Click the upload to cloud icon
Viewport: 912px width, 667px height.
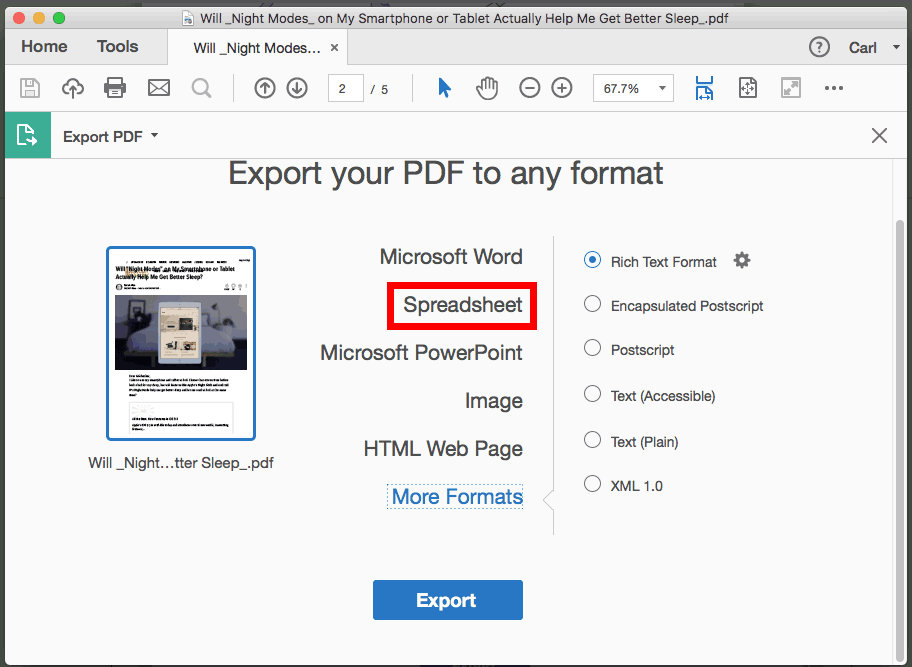73,88
